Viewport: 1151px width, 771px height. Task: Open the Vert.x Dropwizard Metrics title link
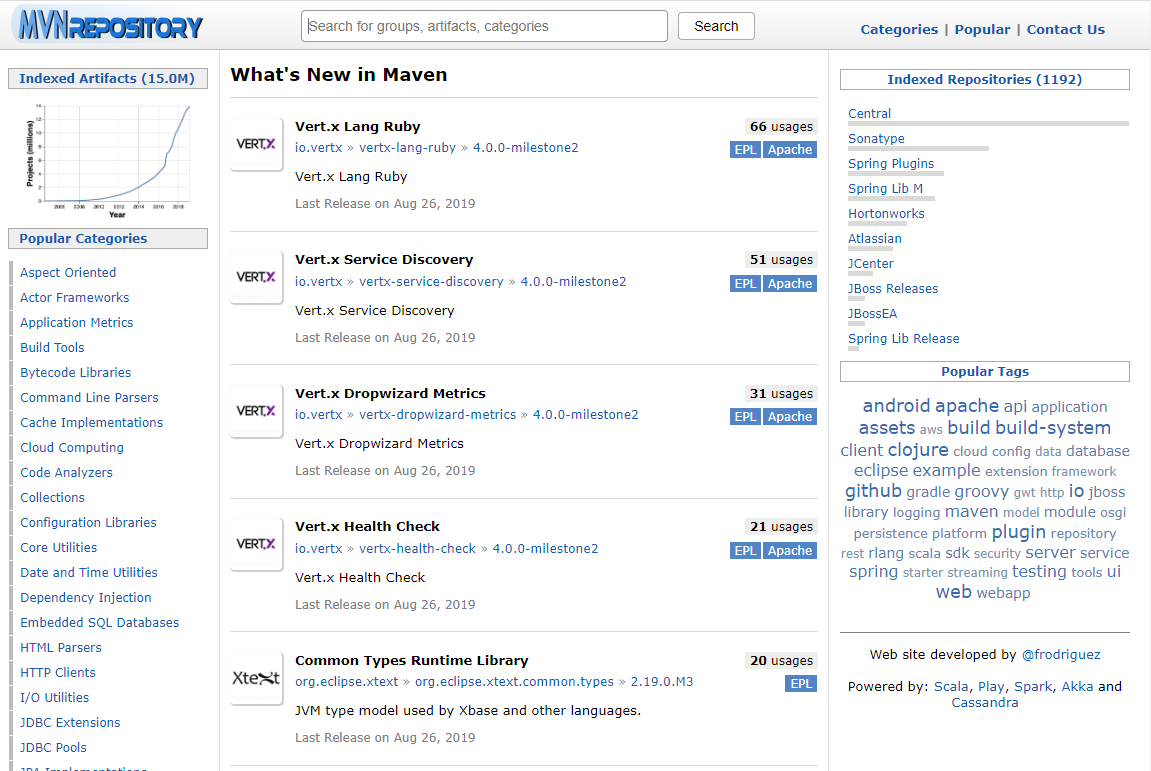click(x=390, y=394)
